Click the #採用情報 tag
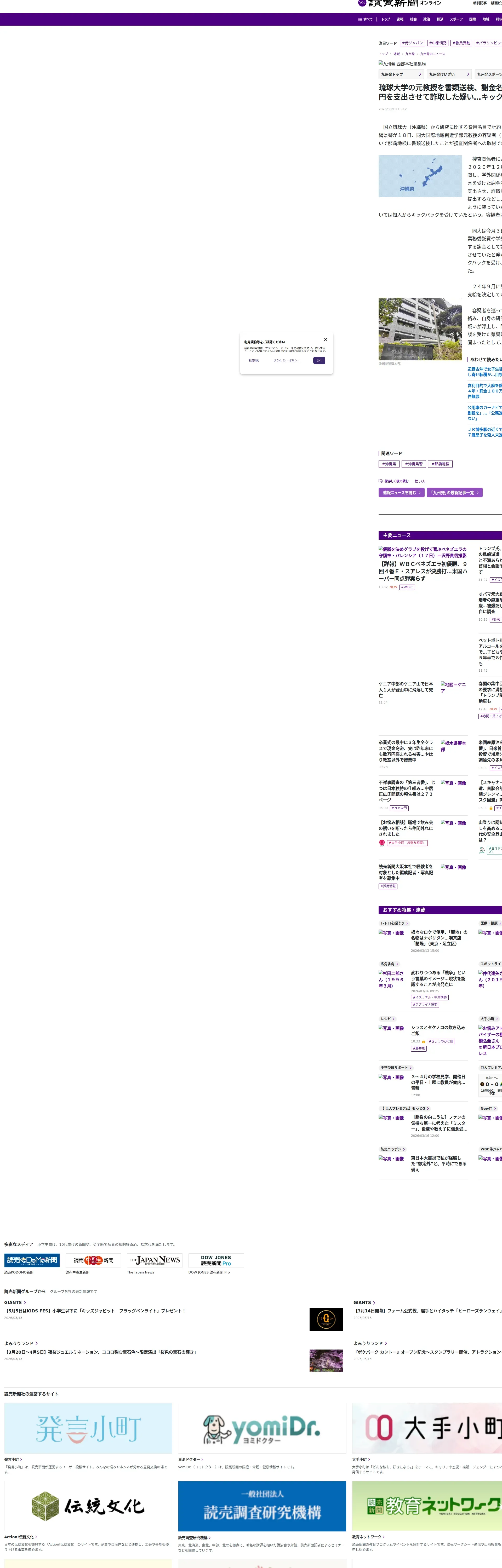Viewport: 502px width, 1568px height. tap(388, 886)
